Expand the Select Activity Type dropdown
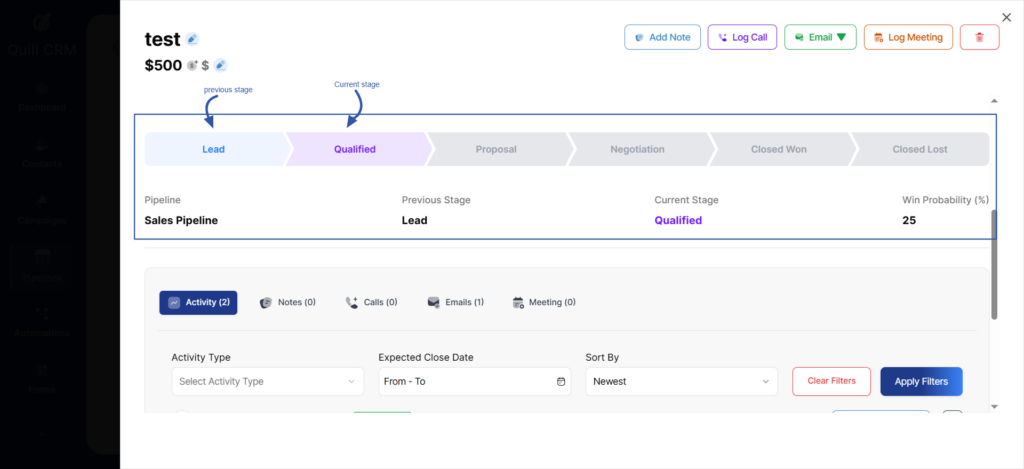 pyautogui.click(x=267, y=381)
